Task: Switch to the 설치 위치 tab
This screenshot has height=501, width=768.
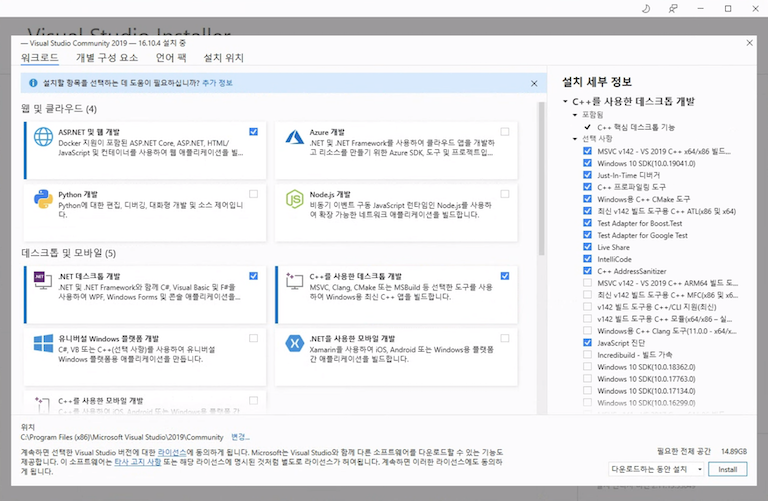Action: (223, 58)
